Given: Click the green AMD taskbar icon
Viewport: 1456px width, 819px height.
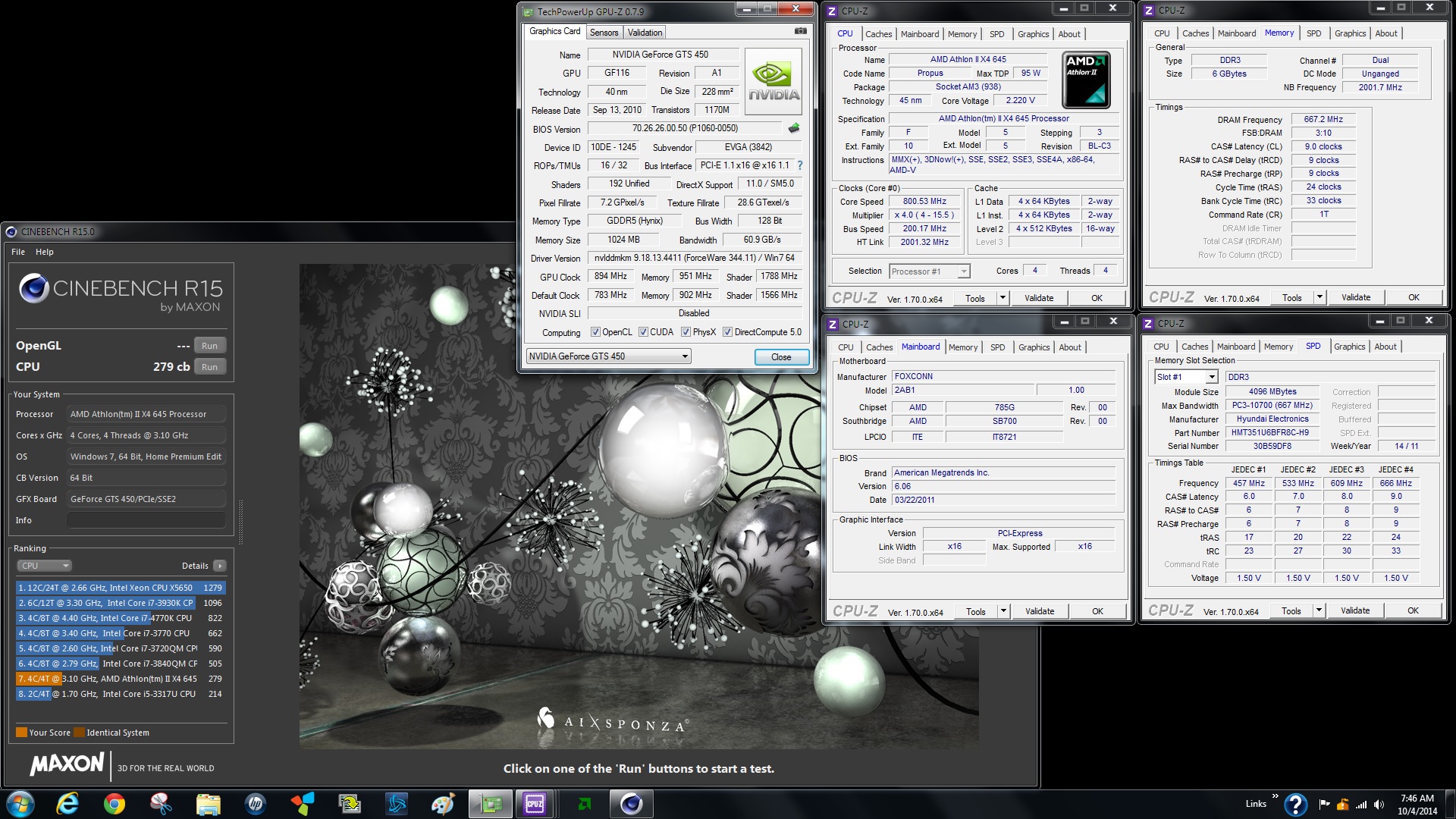Looking at the screenshot, I should tap(585, 804).
